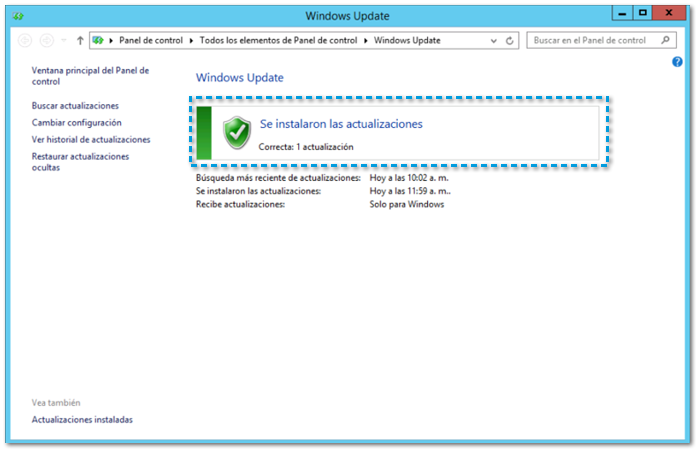699x452 pixels.
Task: Click 'Solo para Windows' value
Action: [x=407, y=204]
